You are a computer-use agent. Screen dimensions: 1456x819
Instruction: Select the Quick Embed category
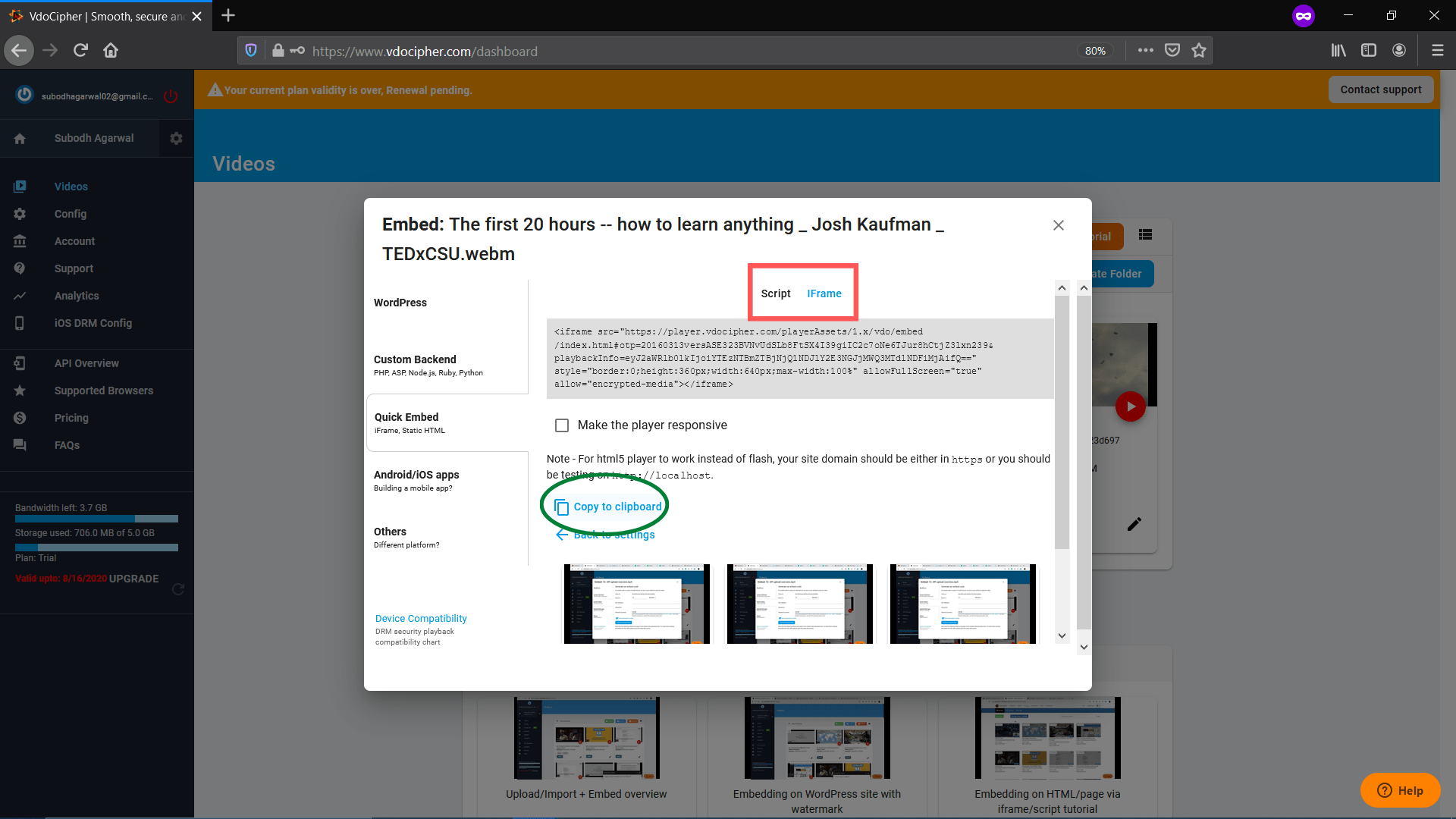coord(407,417)
